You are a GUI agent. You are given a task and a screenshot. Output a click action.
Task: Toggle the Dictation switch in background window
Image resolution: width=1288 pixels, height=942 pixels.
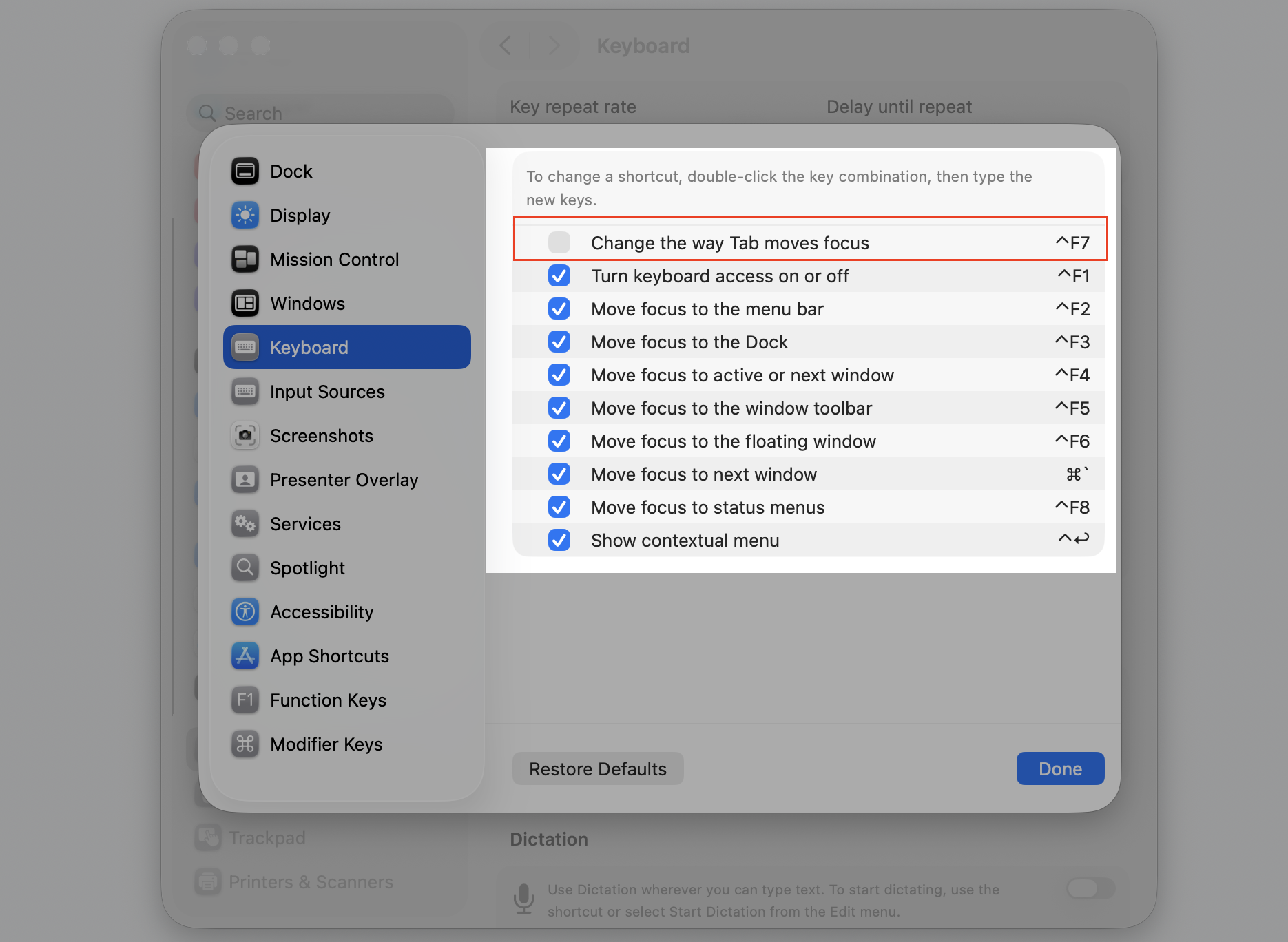1090,888
